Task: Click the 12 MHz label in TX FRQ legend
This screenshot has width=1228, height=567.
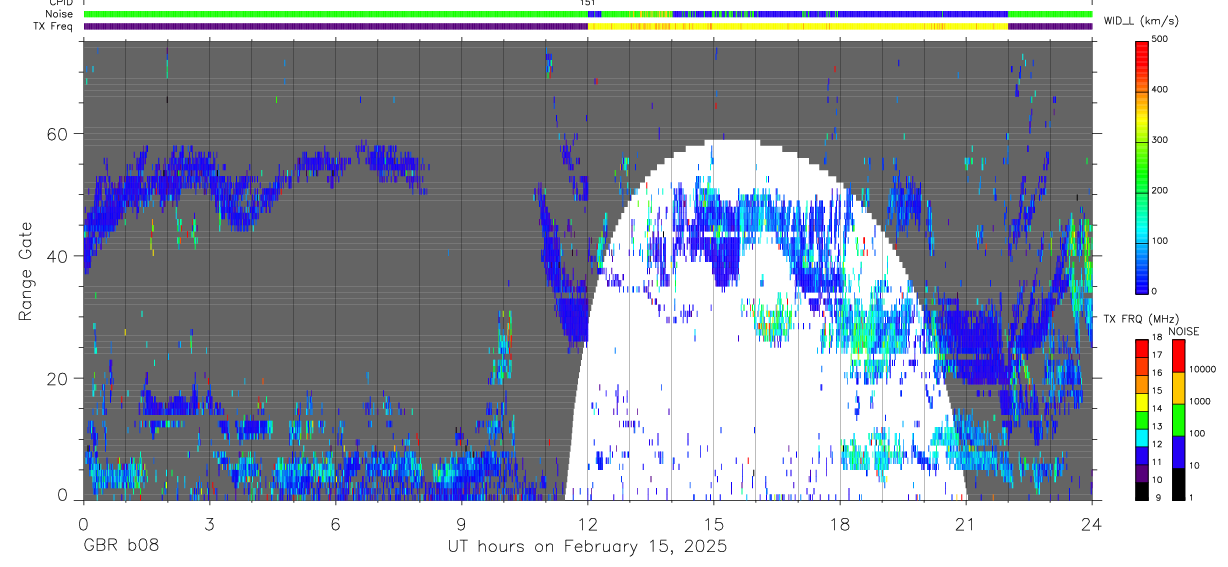Action: point(1158,445)
